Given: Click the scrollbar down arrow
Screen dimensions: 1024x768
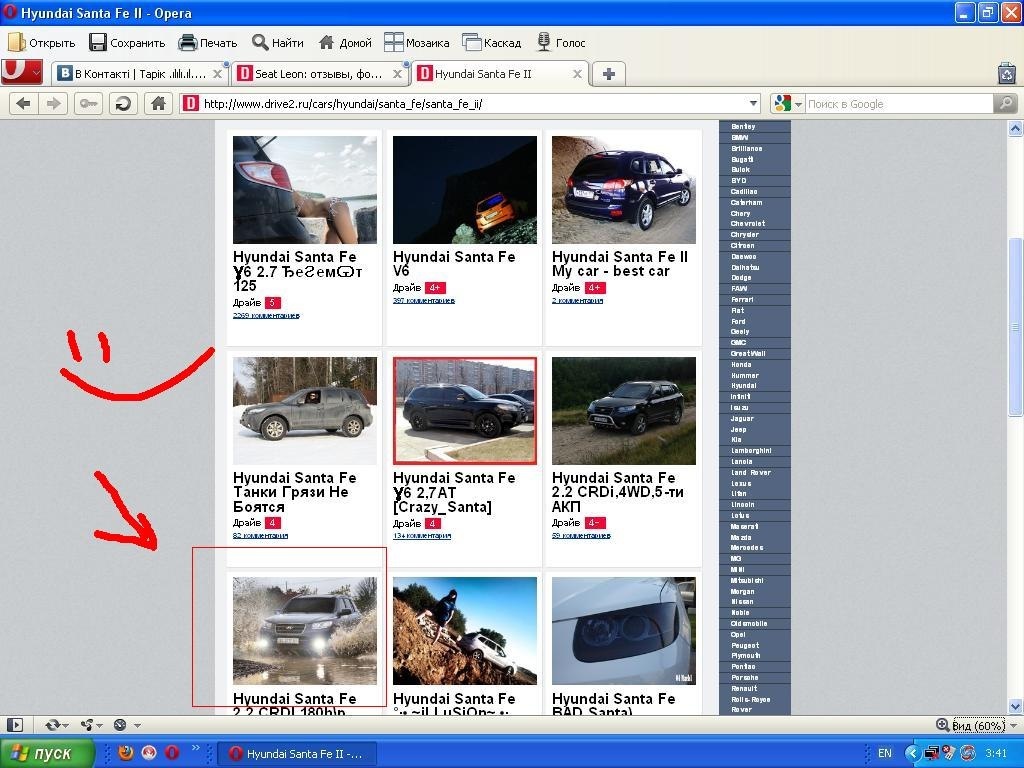Looking at the screenshot, I should tap(1015, 706).
